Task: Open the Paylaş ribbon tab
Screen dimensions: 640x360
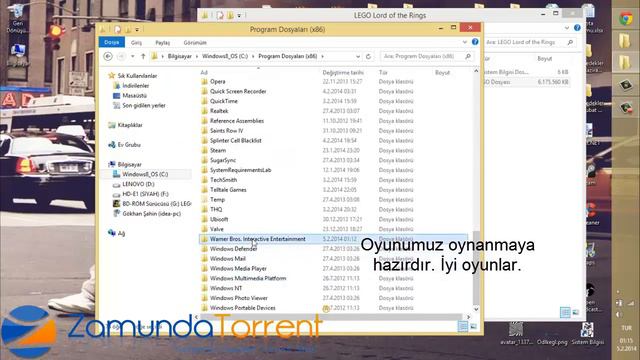Action: (x=162, y=42)
